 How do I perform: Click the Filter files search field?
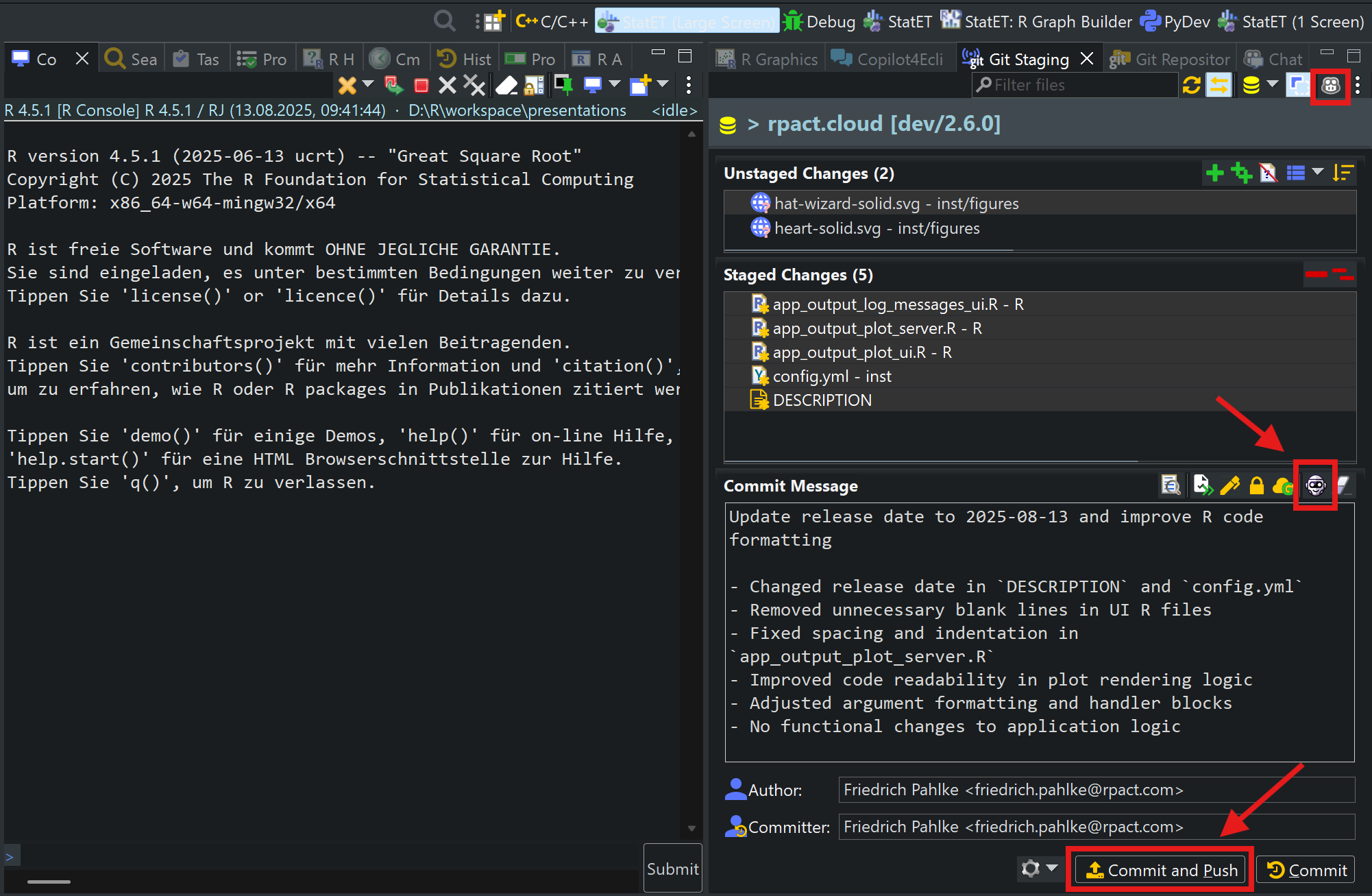click(1076, 85)
